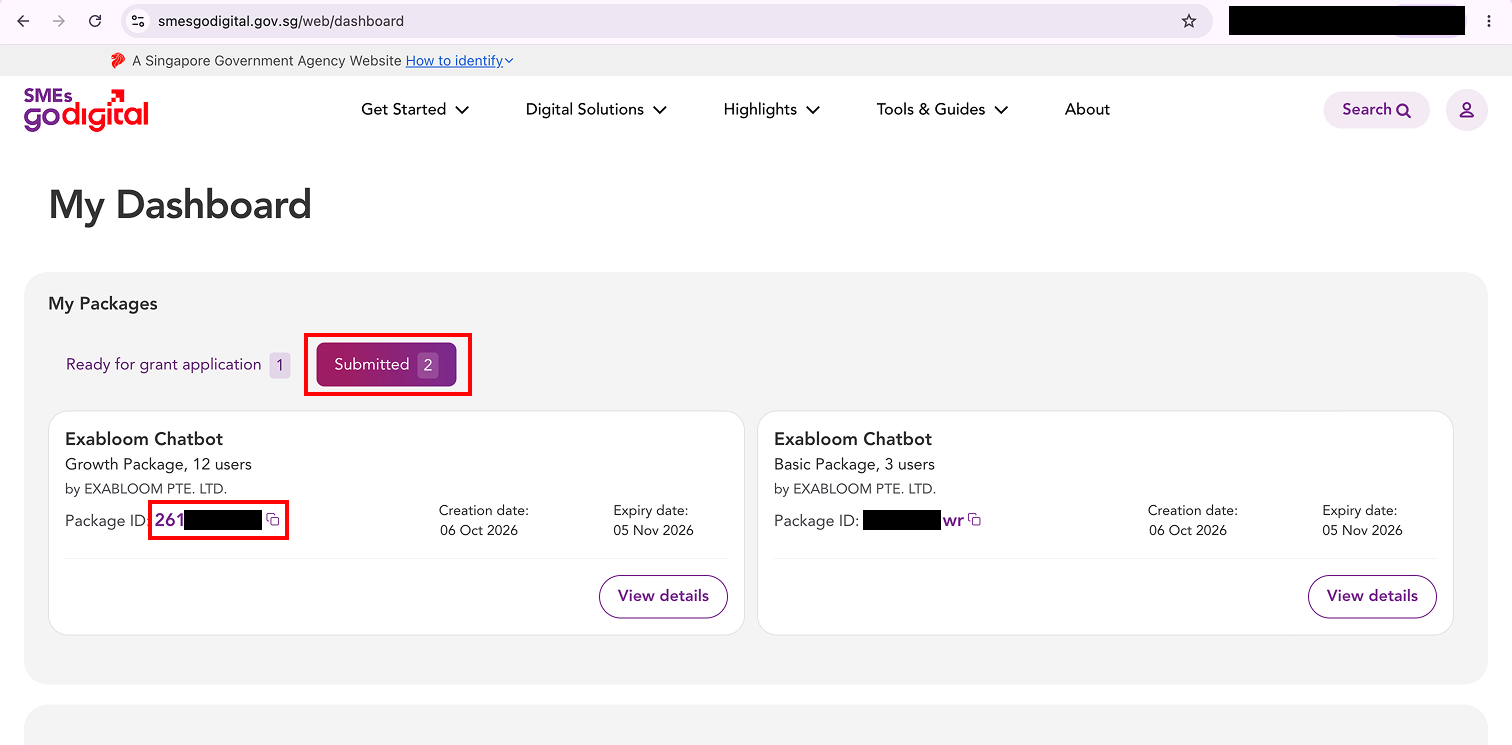Click the Basic Package creation date value
Screen dimensions: 1512x745
(1188, 531)
